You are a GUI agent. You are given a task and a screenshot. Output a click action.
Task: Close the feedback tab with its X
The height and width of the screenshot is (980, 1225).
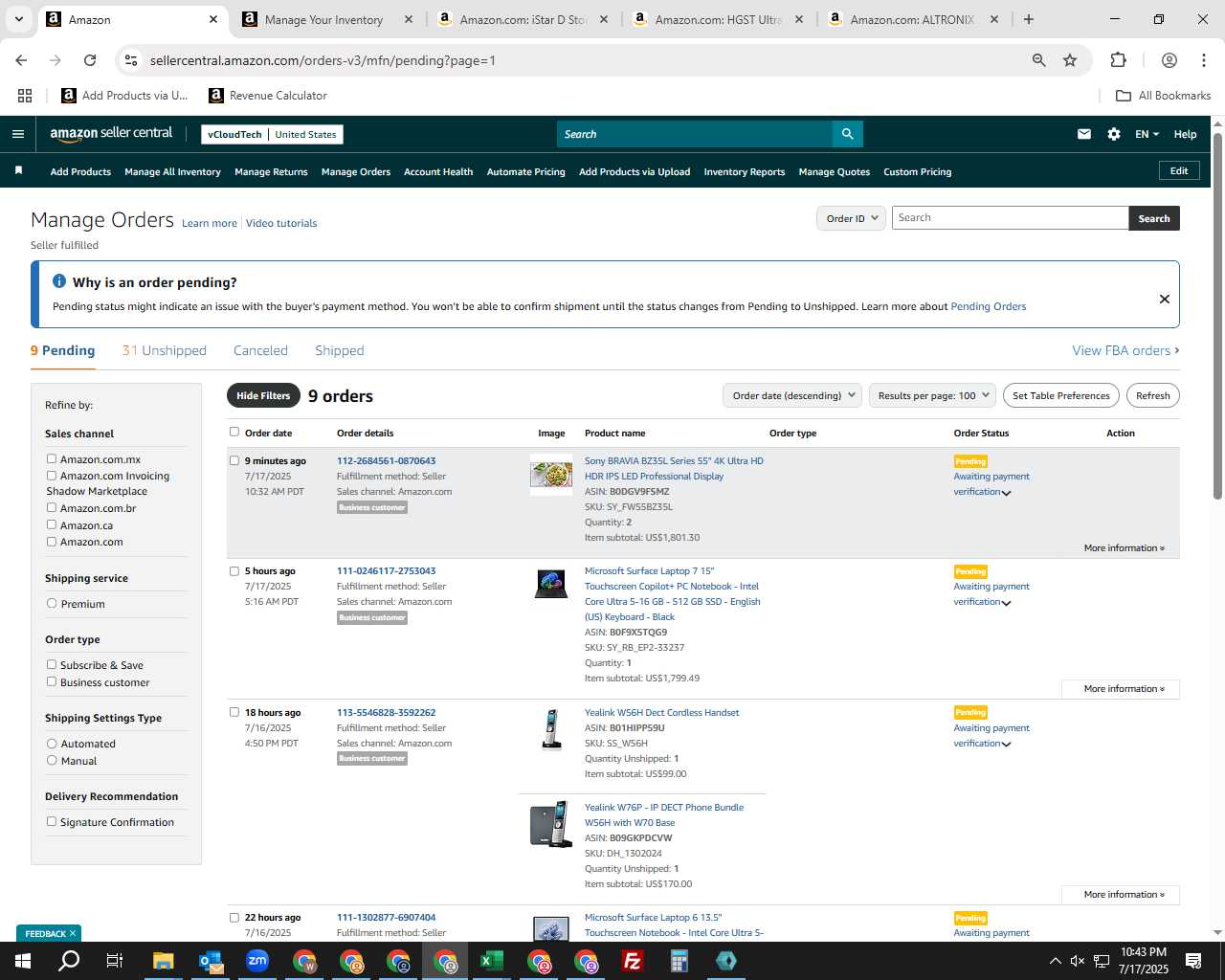click(73, 933)
